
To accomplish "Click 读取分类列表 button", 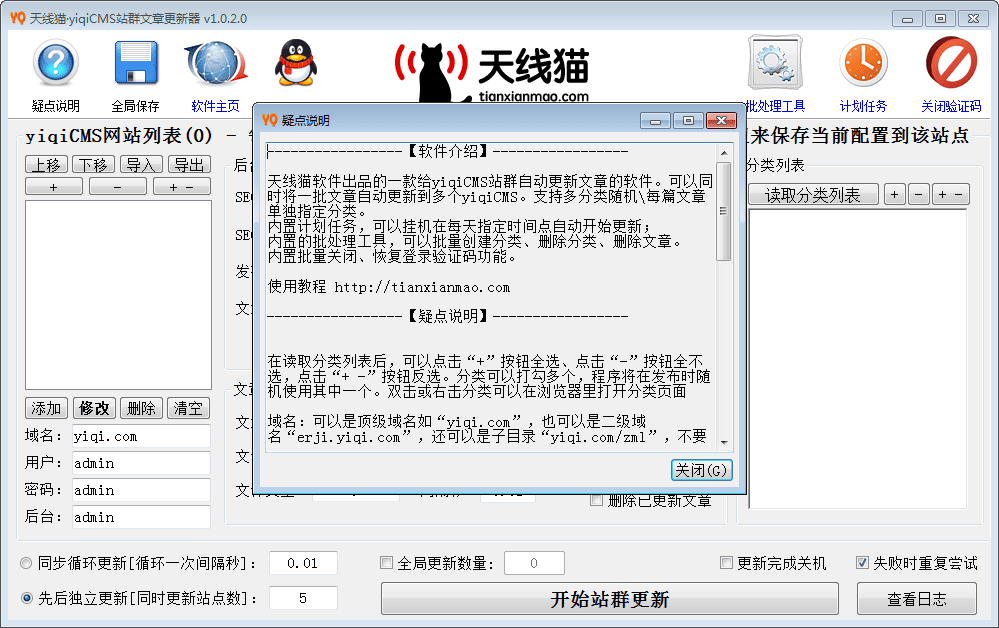I will click(813, 195).
